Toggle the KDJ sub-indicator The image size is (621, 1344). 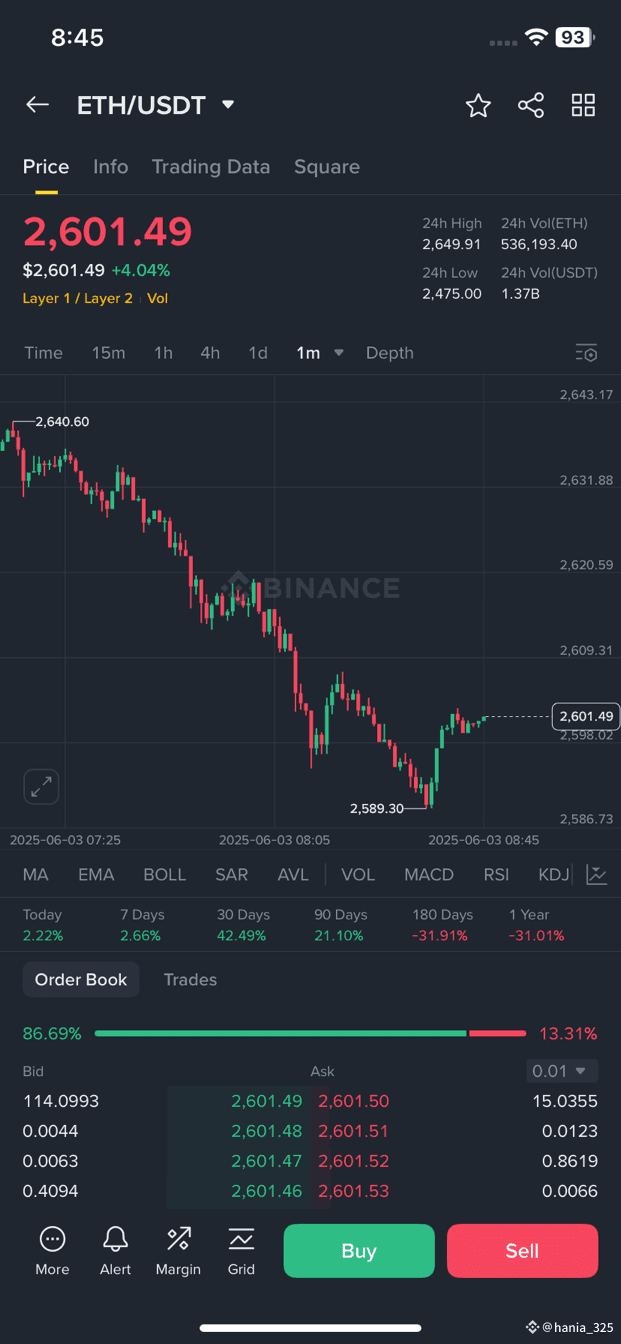pyautogui.click(x=554, y=875)
